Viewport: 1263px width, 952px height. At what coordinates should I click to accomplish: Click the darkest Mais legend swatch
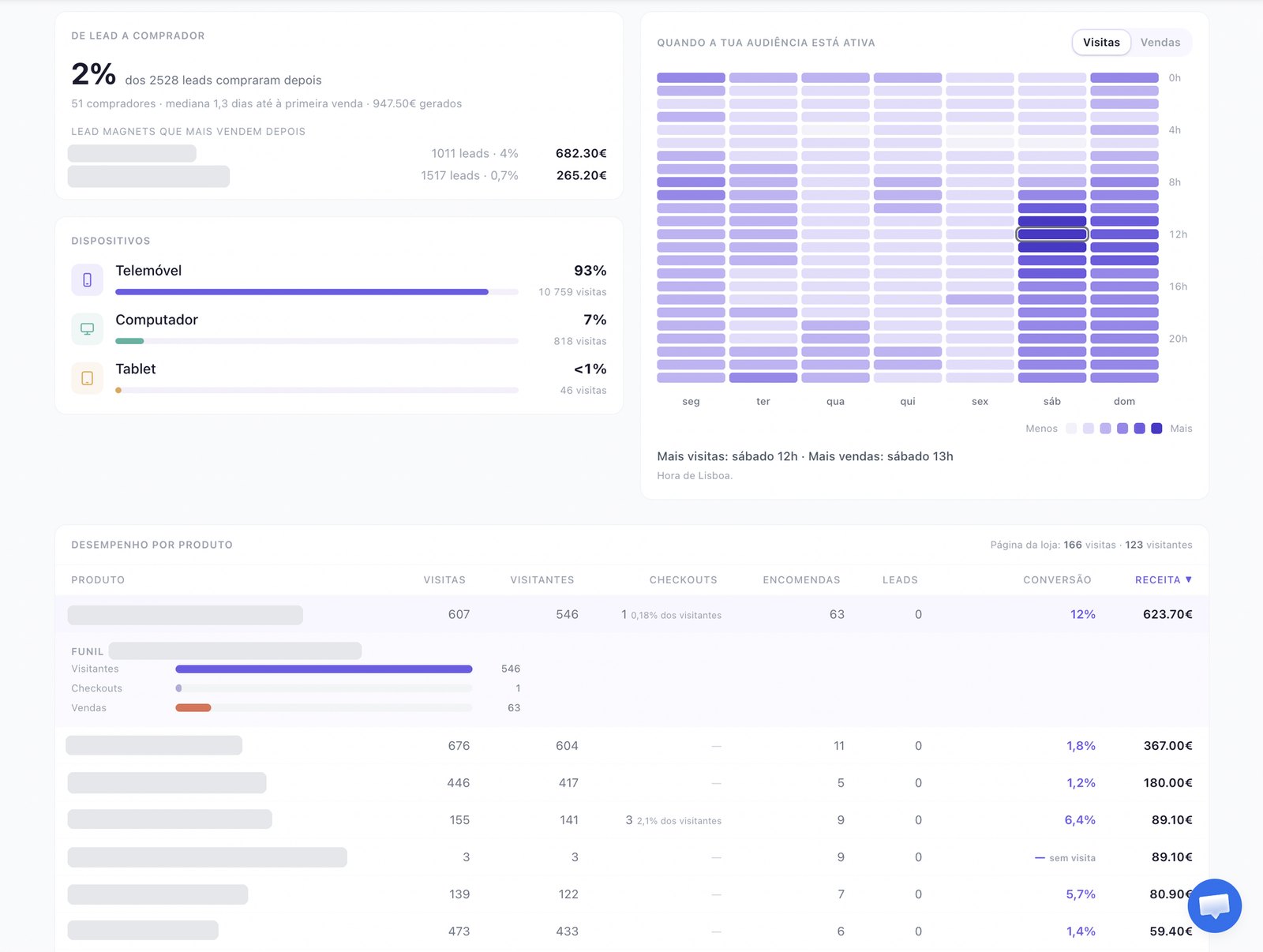1156,429
